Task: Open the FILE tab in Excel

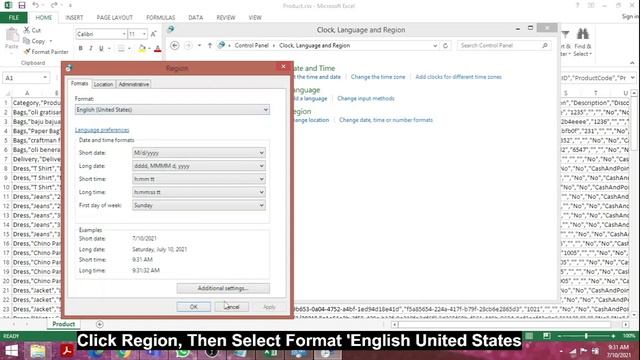Action: (13, 18)
